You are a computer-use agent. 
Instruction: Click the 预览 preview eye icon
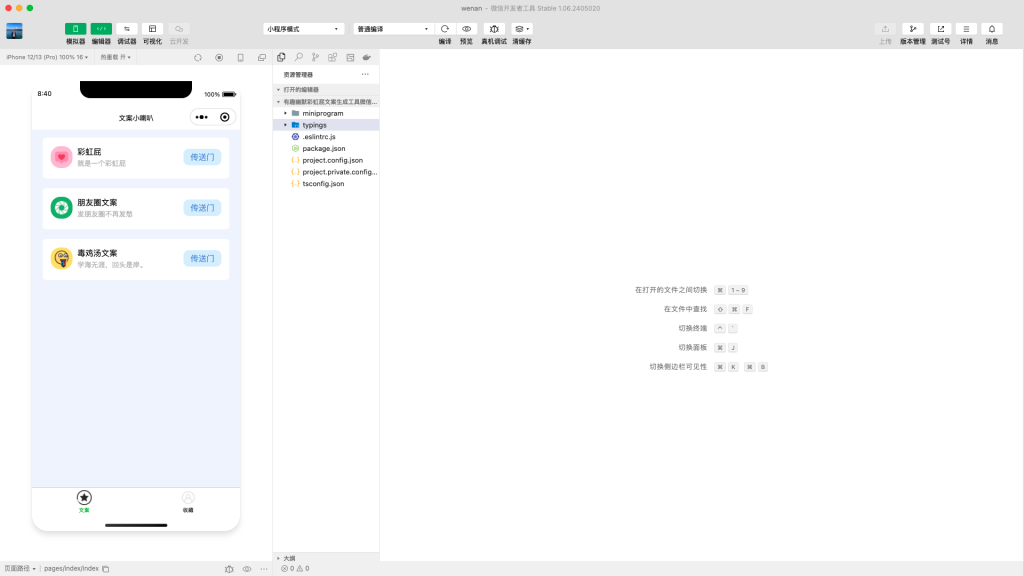coord(466,29)
